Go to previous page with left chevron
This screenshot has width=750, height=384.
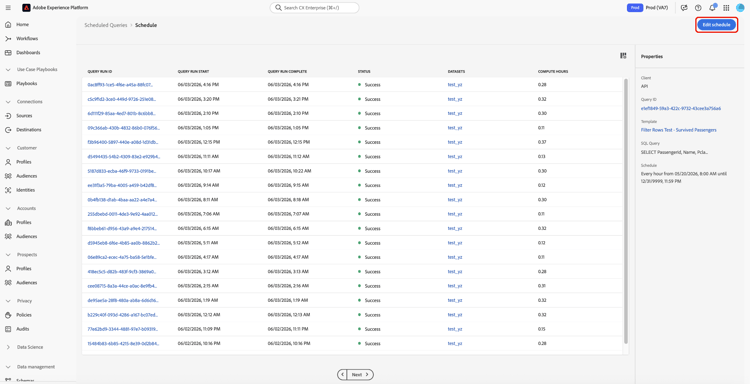(x=342, y=374)
